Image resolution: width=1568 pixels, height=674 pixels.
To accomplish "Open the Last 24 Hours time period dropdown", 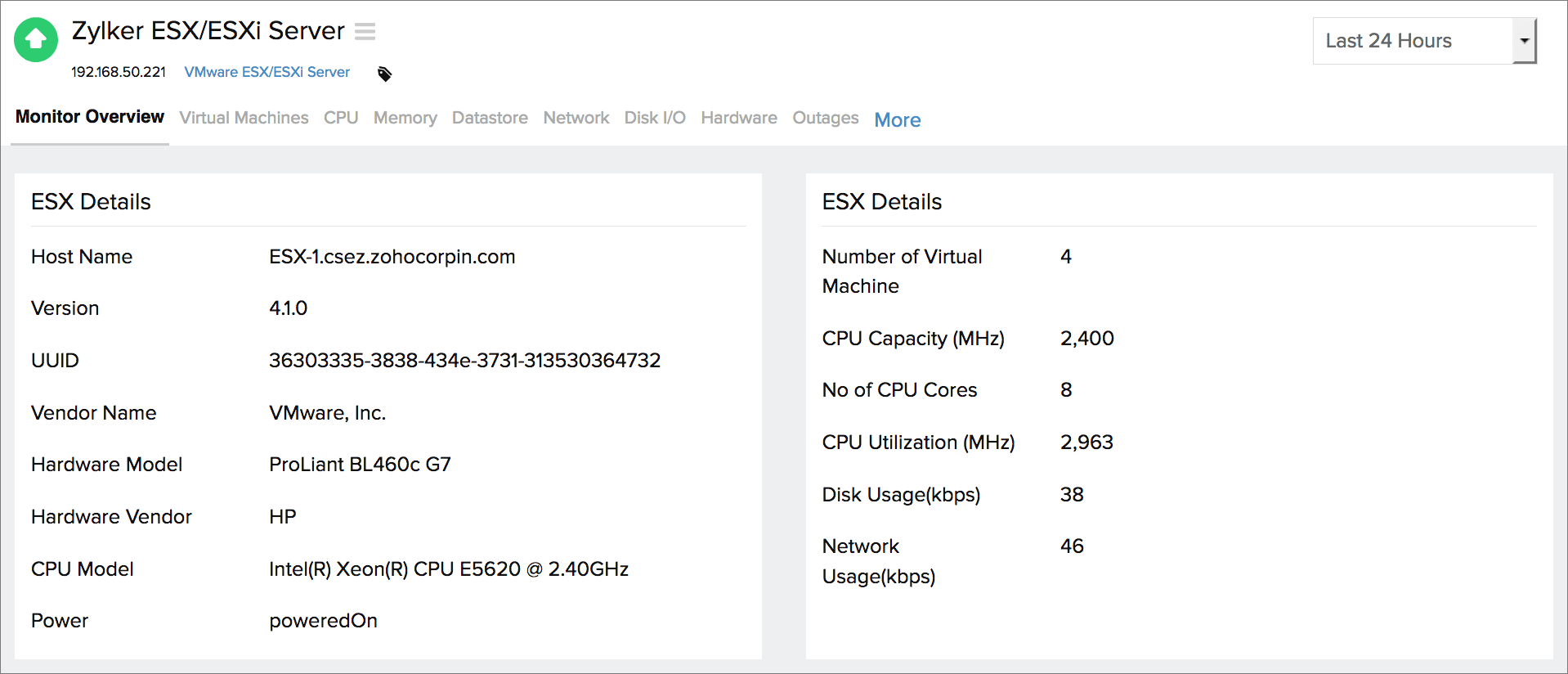I will pos(1423,41).
